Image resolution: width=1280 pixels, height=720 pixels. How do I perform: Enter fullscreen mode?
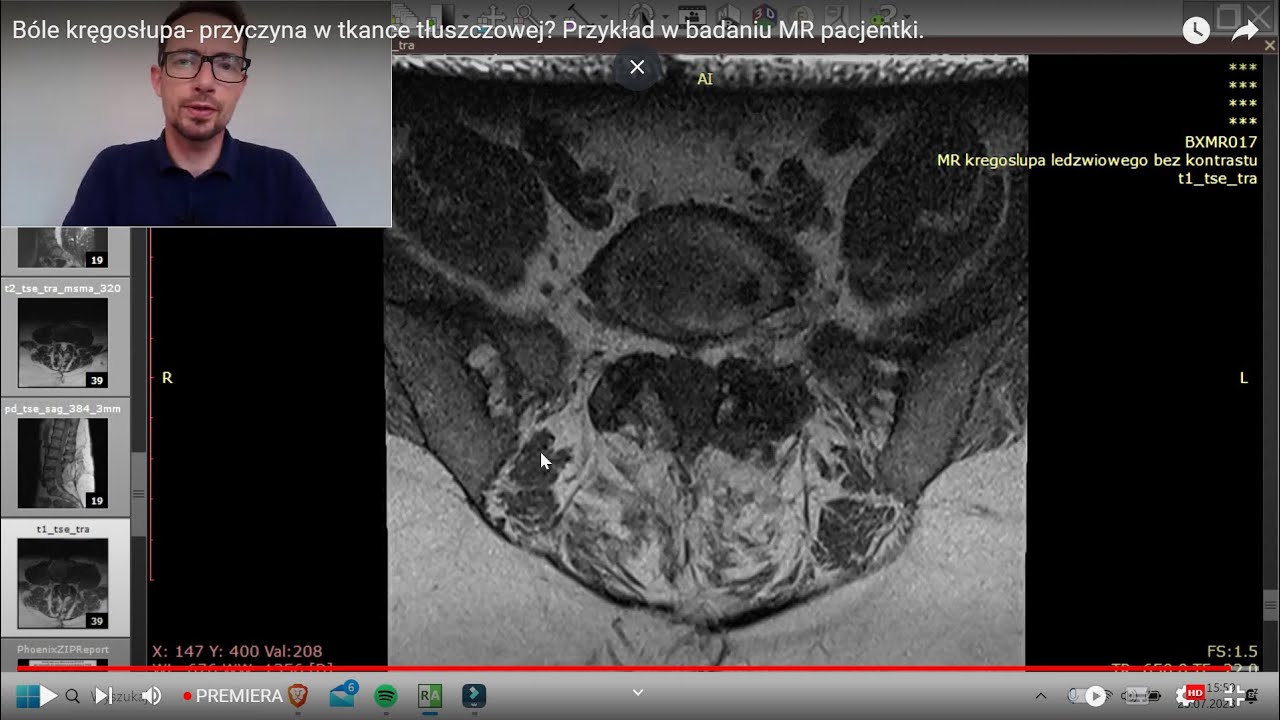pyautogui.click(x=1235, y=696)
